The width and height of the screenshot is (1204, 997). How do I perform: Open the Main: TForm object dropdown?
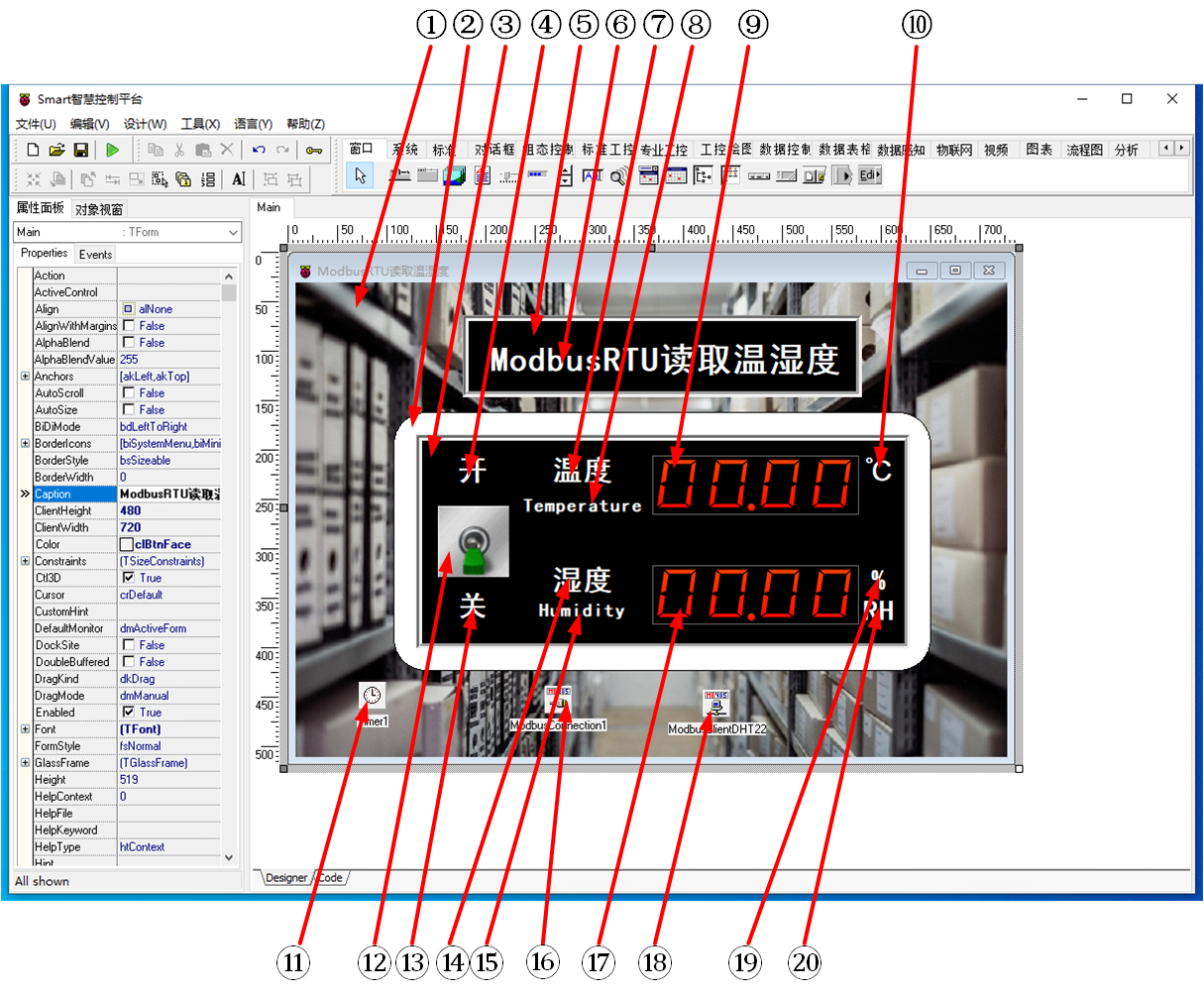point(234,232)
